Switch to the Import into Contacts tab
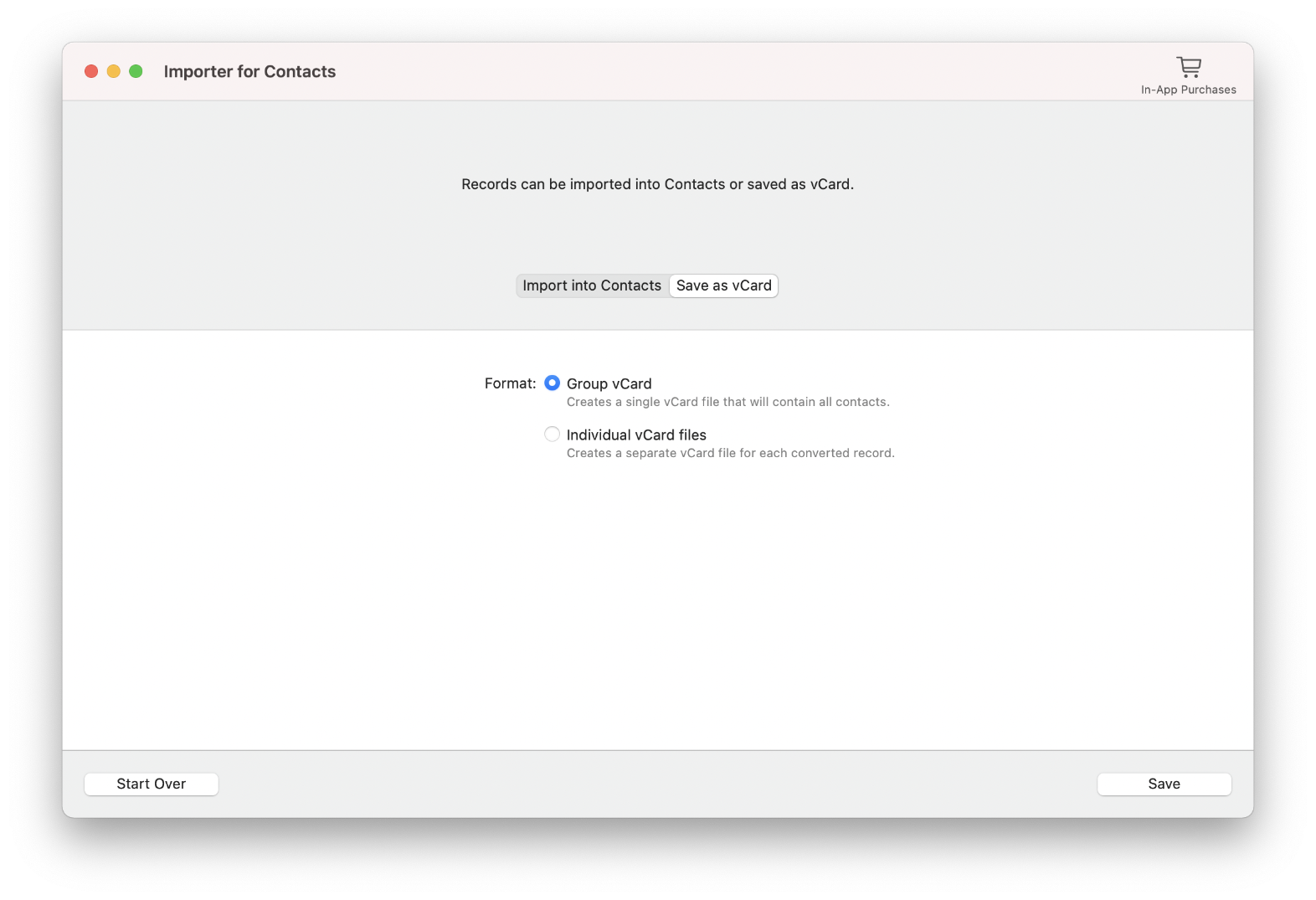Viewport: 1316px width, 900px height. click(x=592, y=285)
